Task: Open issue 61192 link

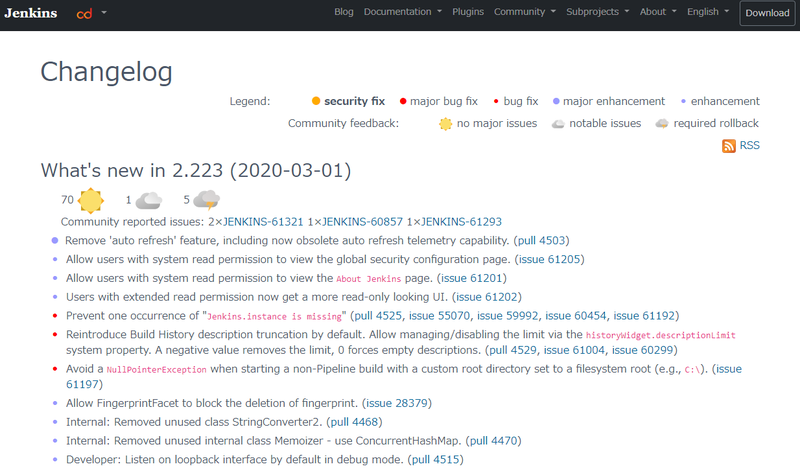Action: point(644,316)
